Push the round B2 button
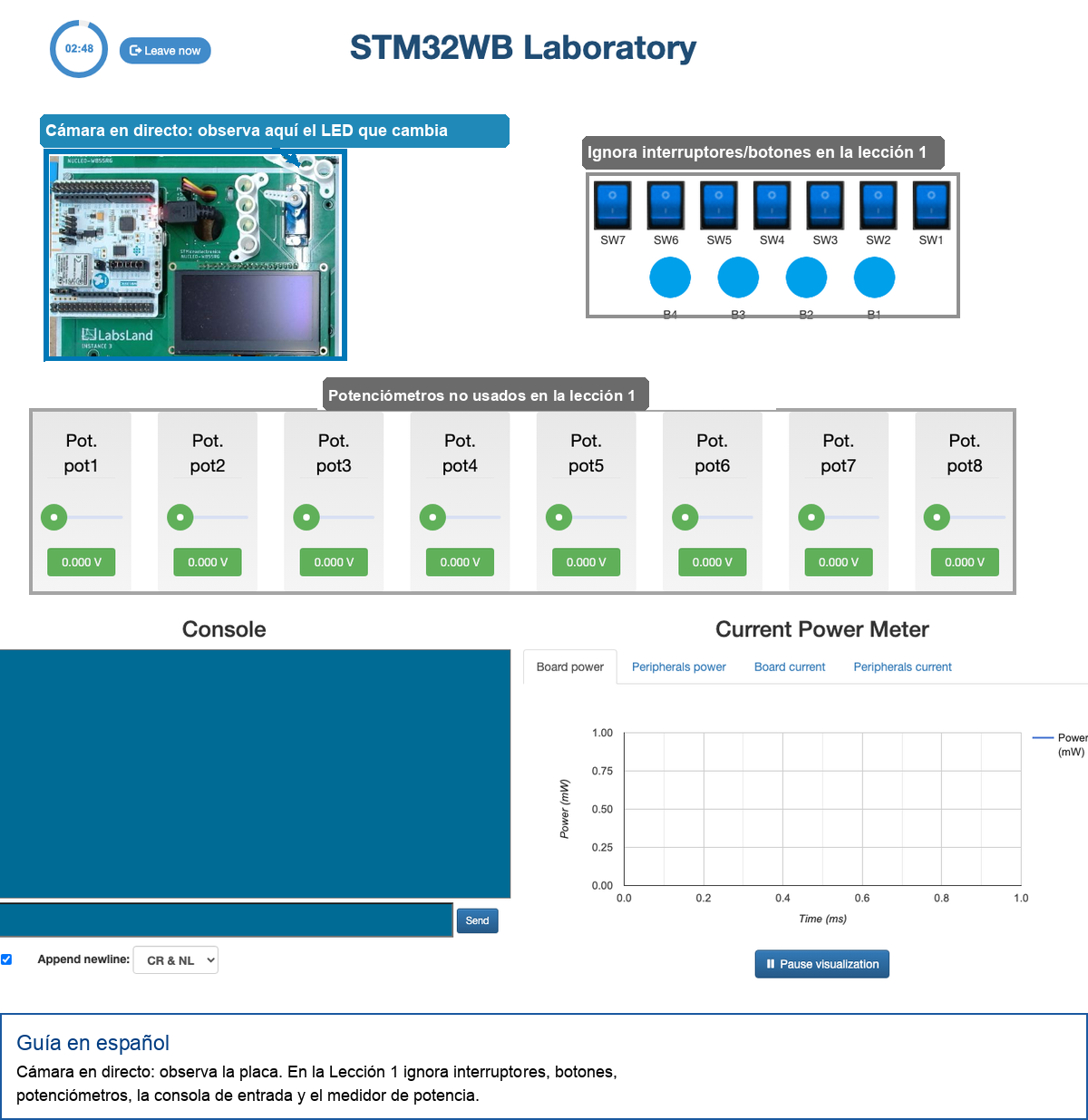Viewport: 1088px width, 1120px height. 806,278
